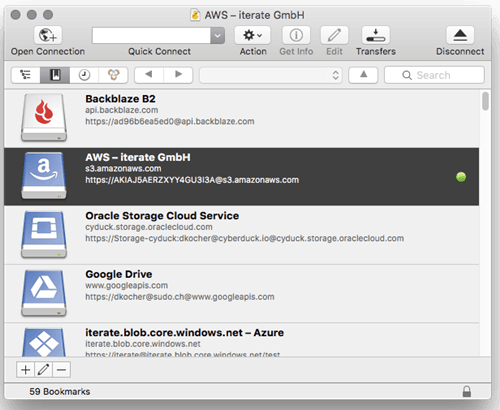Click the Get Info icon
This screenshot has height=410, width=500.
(x=296, y=35)
